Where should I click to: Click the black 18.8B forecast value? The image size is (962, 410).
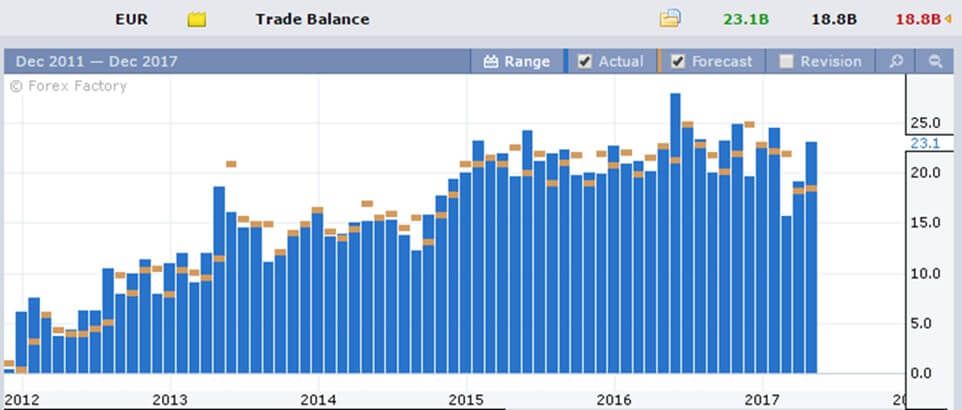point(848,19)
